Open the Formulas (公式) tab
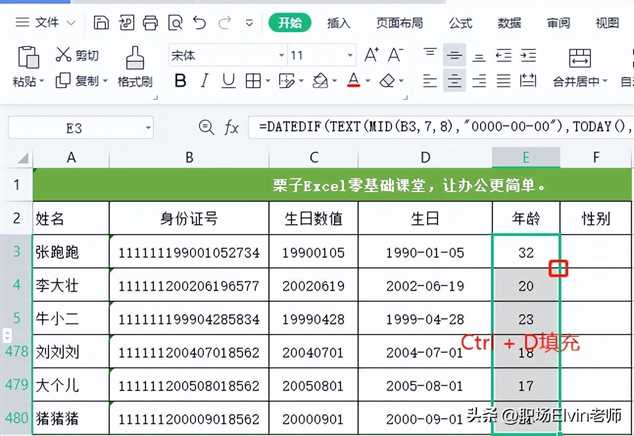Image resolution: width=634 pixels, height=436 pixels. coord(460,22)
